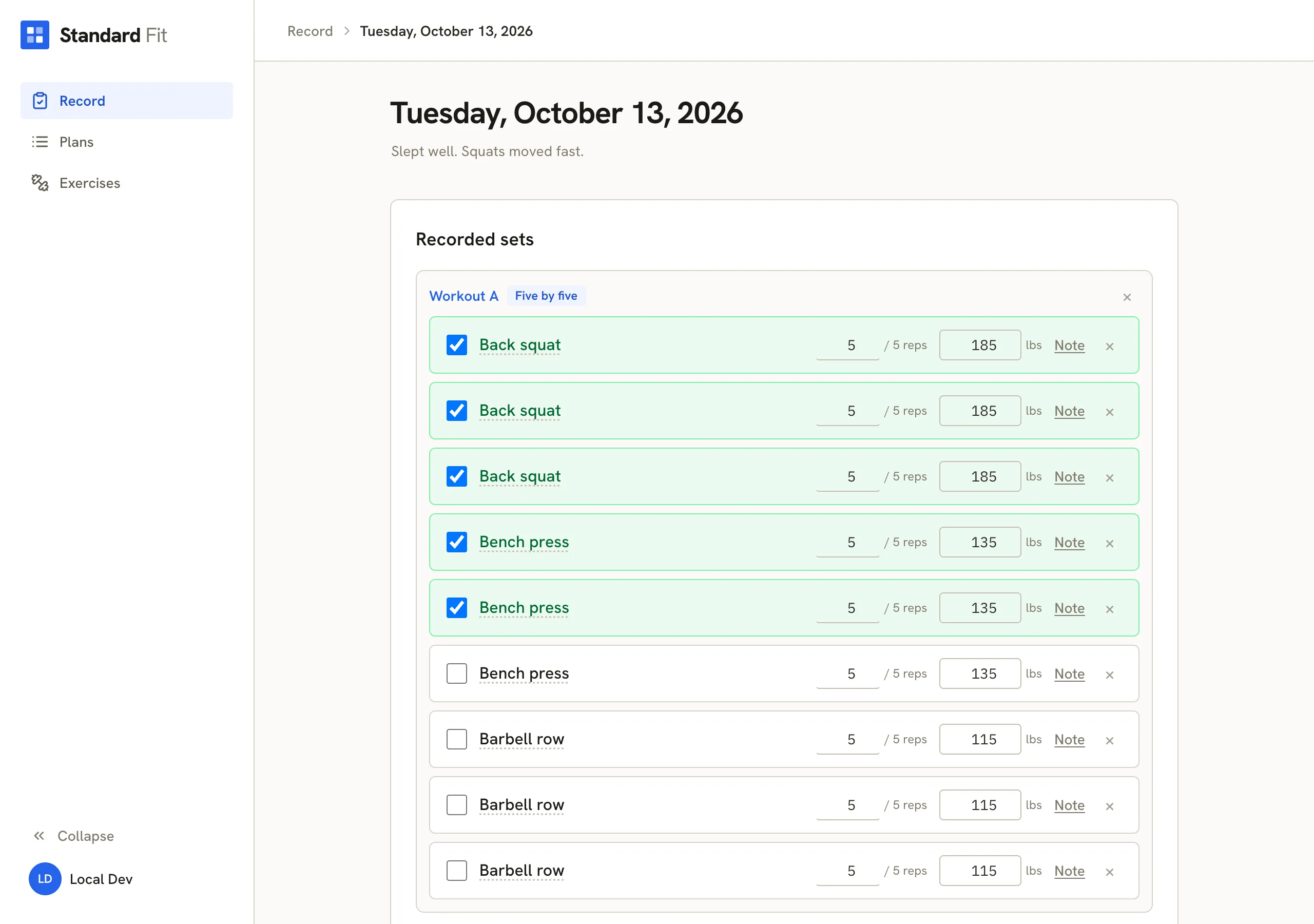Check the last Barbell row set
This screenshot has width=1314, height=924.
pos(457,871)
